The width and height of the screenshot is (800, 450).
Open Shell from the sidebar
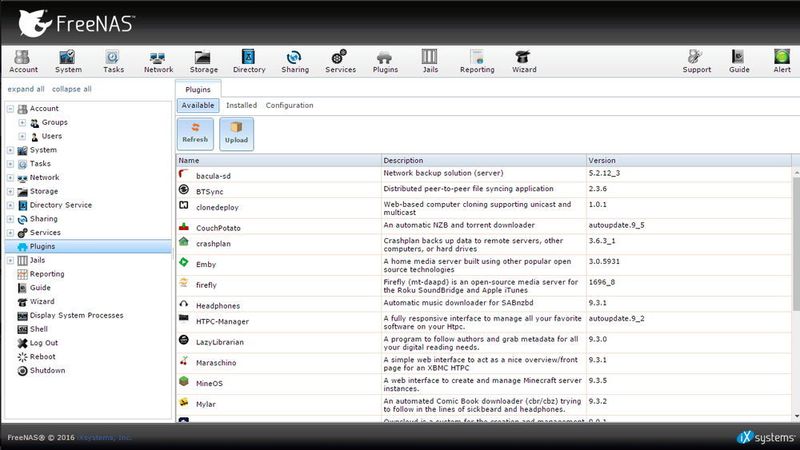[39, 329]
